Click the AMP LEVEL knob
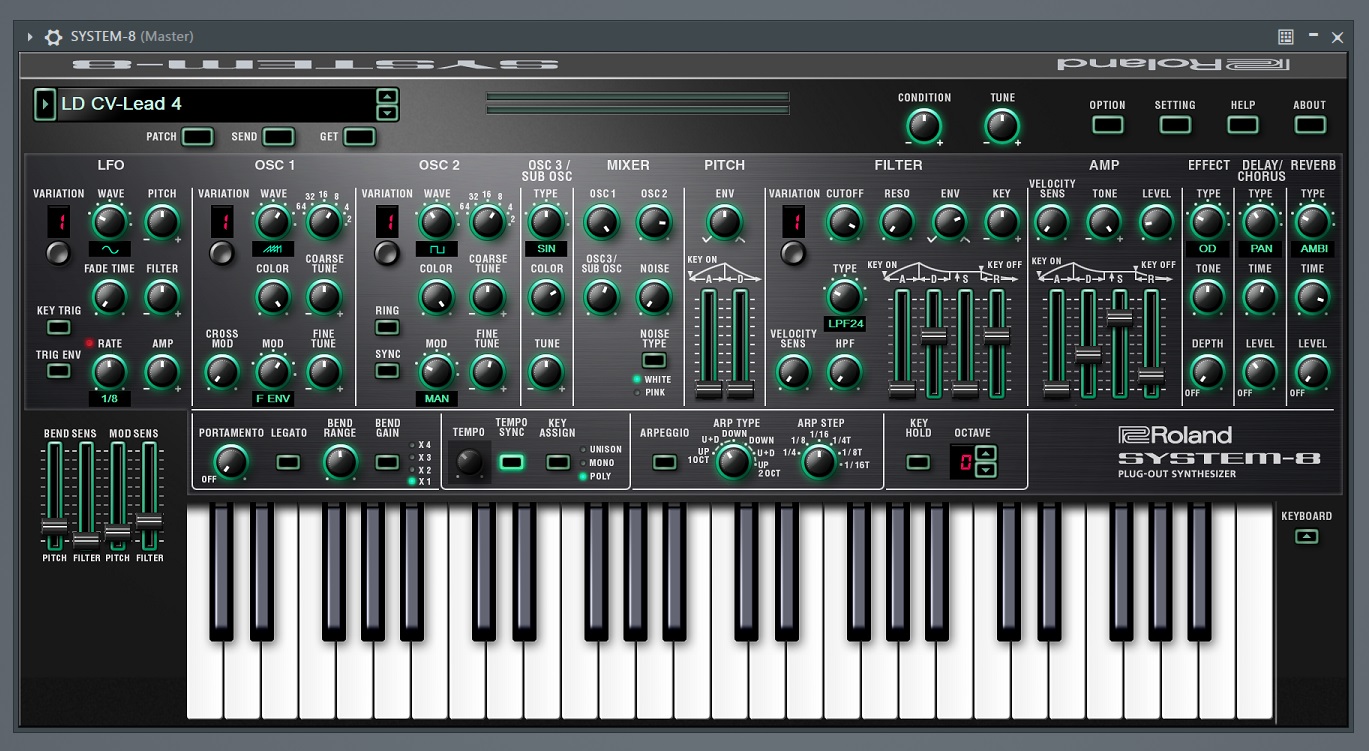Image resolution: width=1369 pixels, height=751 pixels. 1156,222
